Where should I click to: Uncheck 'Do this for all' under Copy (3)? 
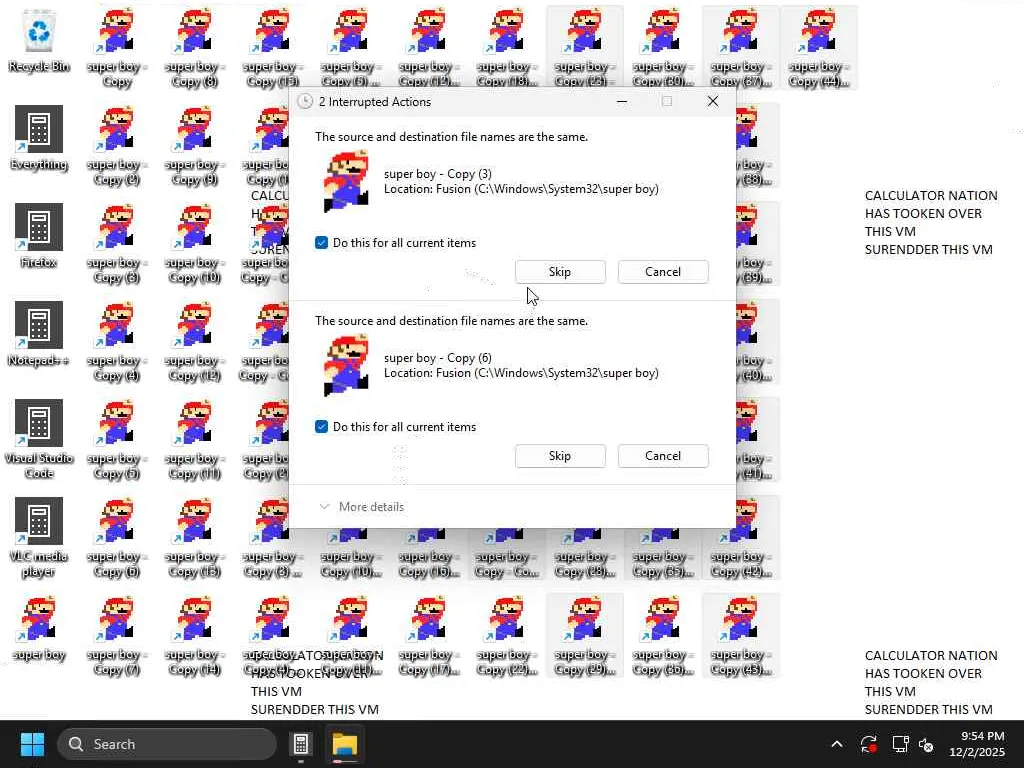(321, 243)
